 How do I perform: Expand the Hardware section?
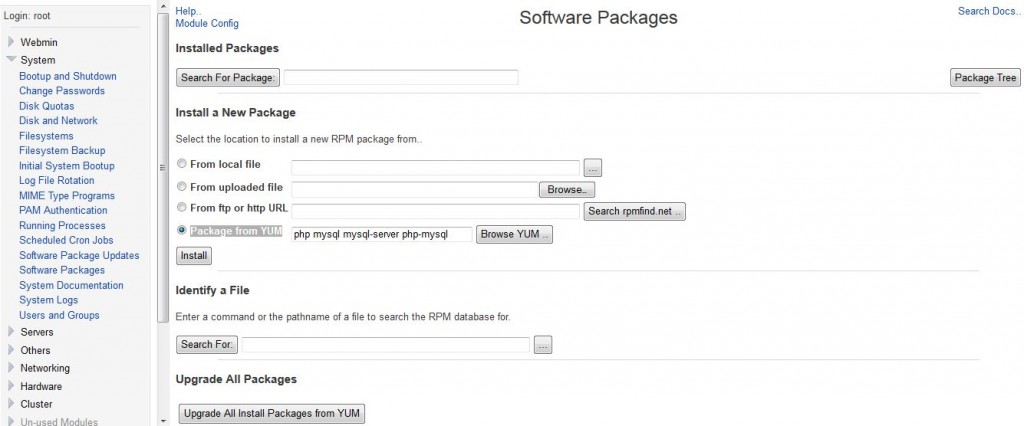[12, 386]
